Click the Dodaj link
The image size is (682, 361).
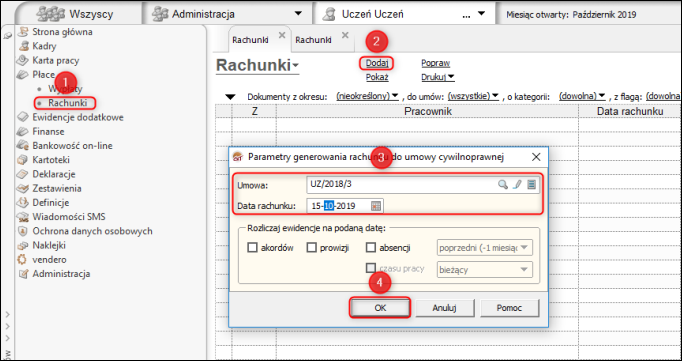click(377, 64)
